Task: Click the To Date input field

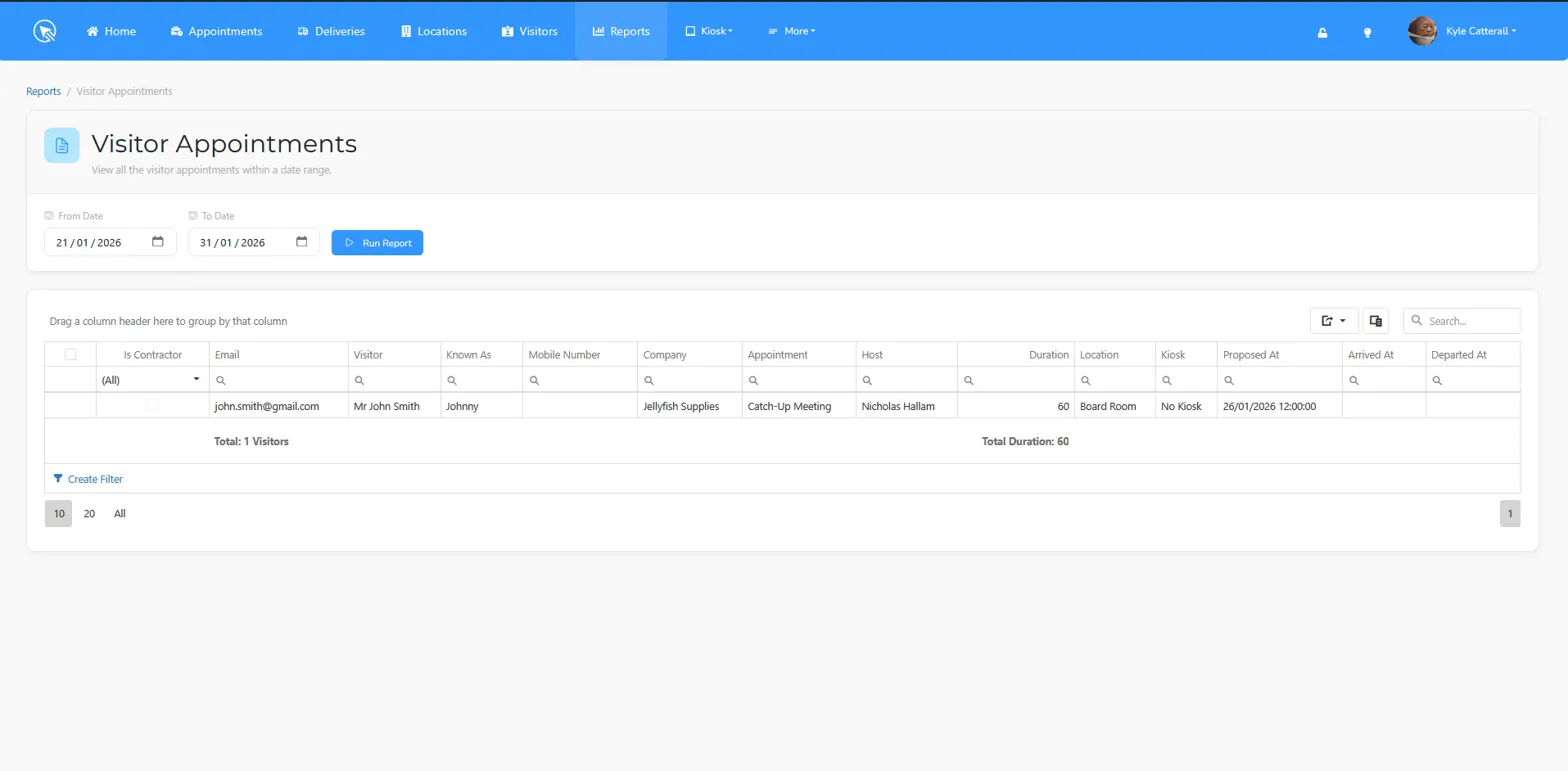Action: click(x=254, y=242)
